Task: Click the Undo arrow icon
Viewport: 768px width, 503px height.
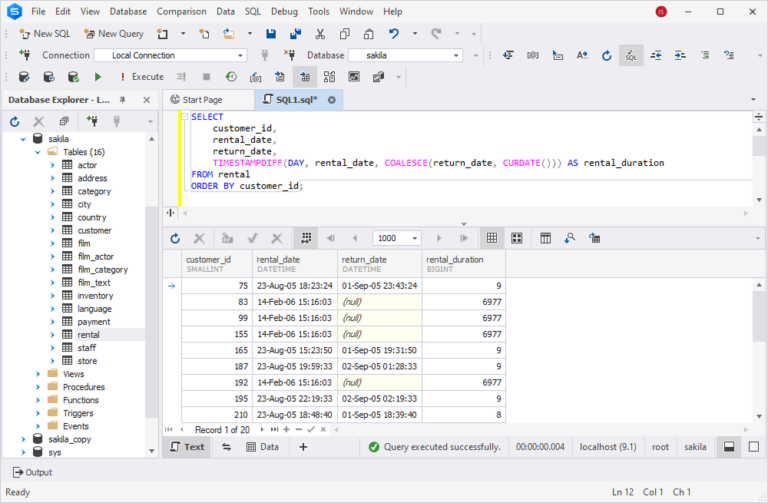Action: tap(394, 33)
